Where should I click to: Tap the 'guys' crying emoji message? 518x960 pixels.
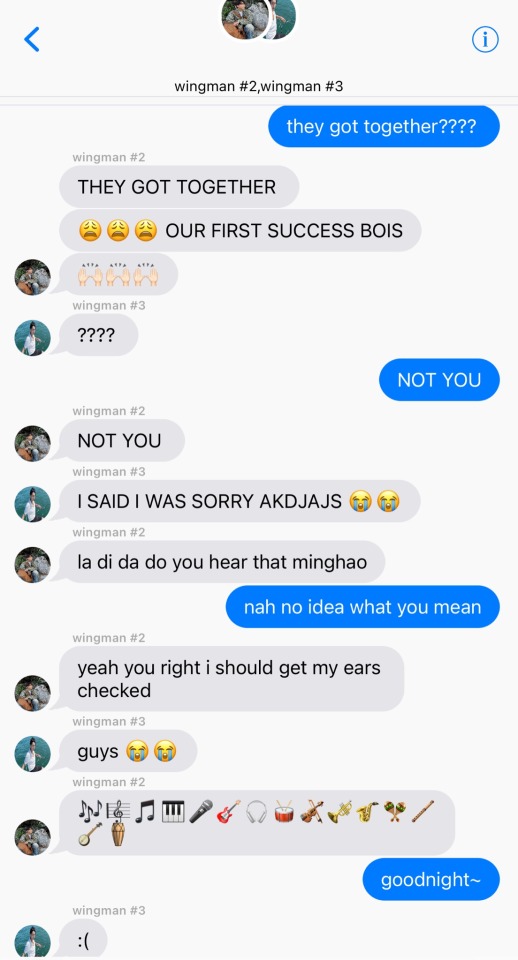pyautogui.click(x=128, y=751)
